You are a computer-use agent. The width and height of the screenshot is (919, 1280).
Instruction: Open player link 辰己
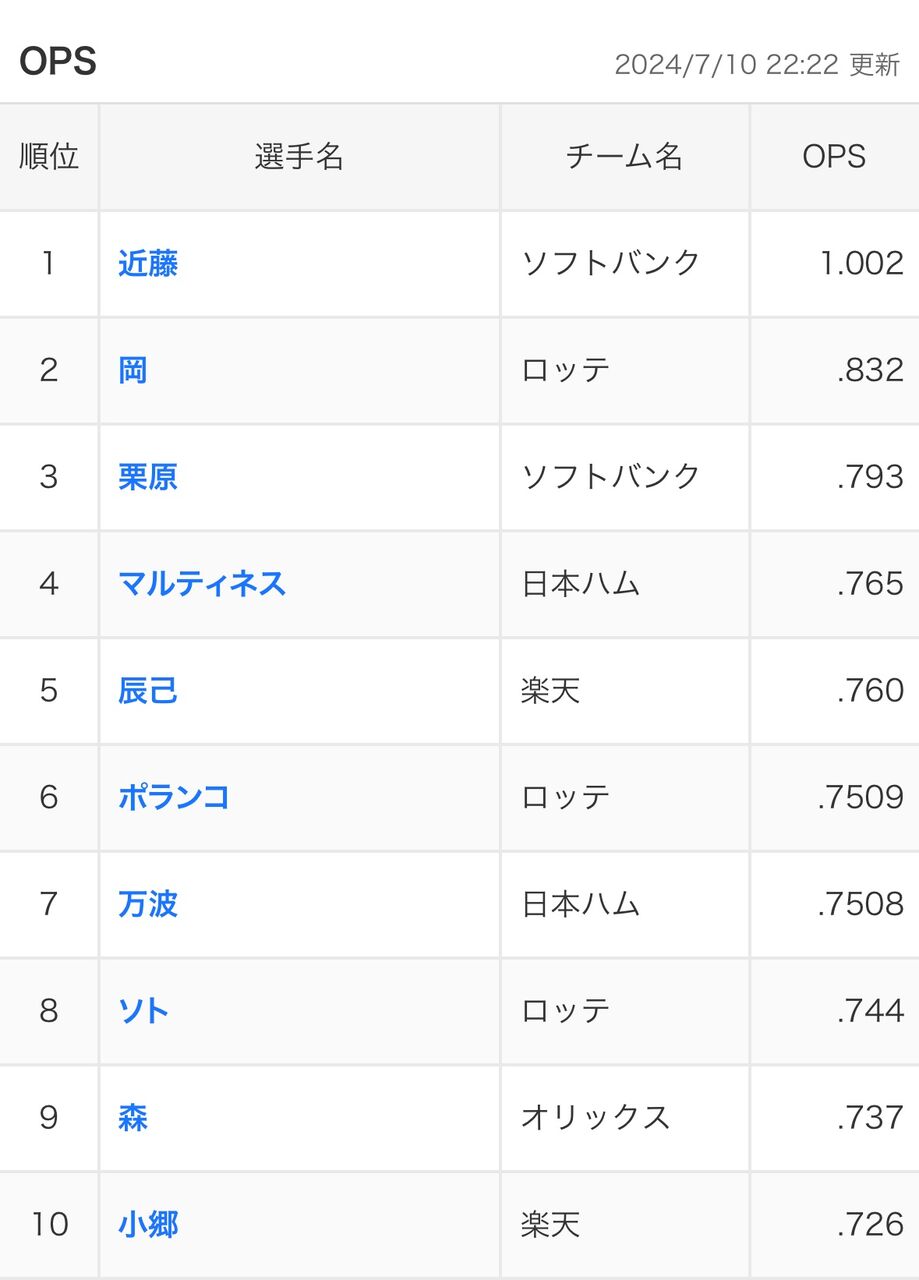(148, 691)
